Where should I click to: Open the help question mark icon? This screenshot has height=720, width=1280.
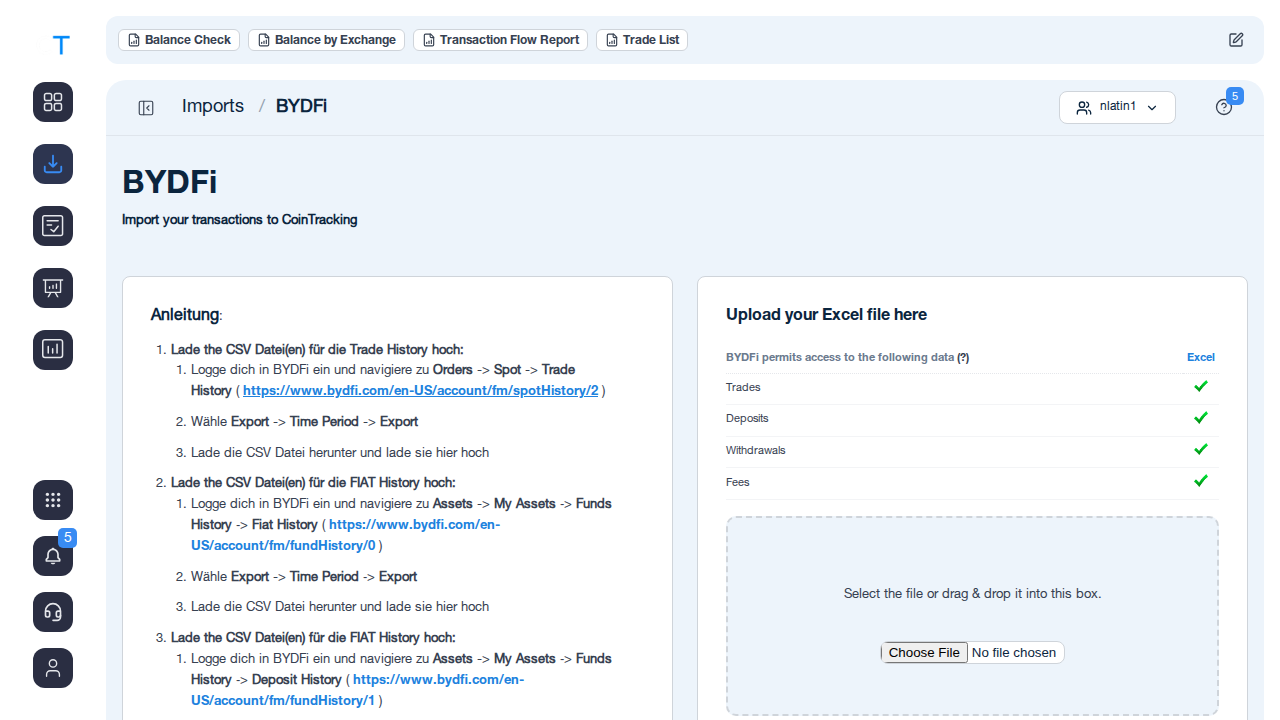(1224, 107)
